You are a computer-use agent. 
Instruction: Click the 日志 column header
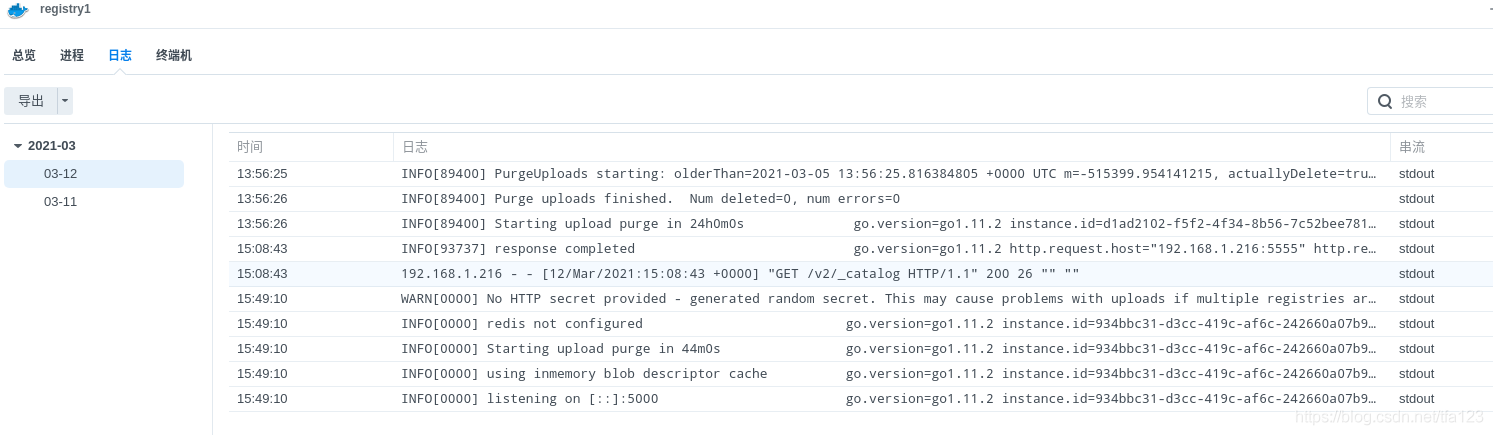[415, 147]
